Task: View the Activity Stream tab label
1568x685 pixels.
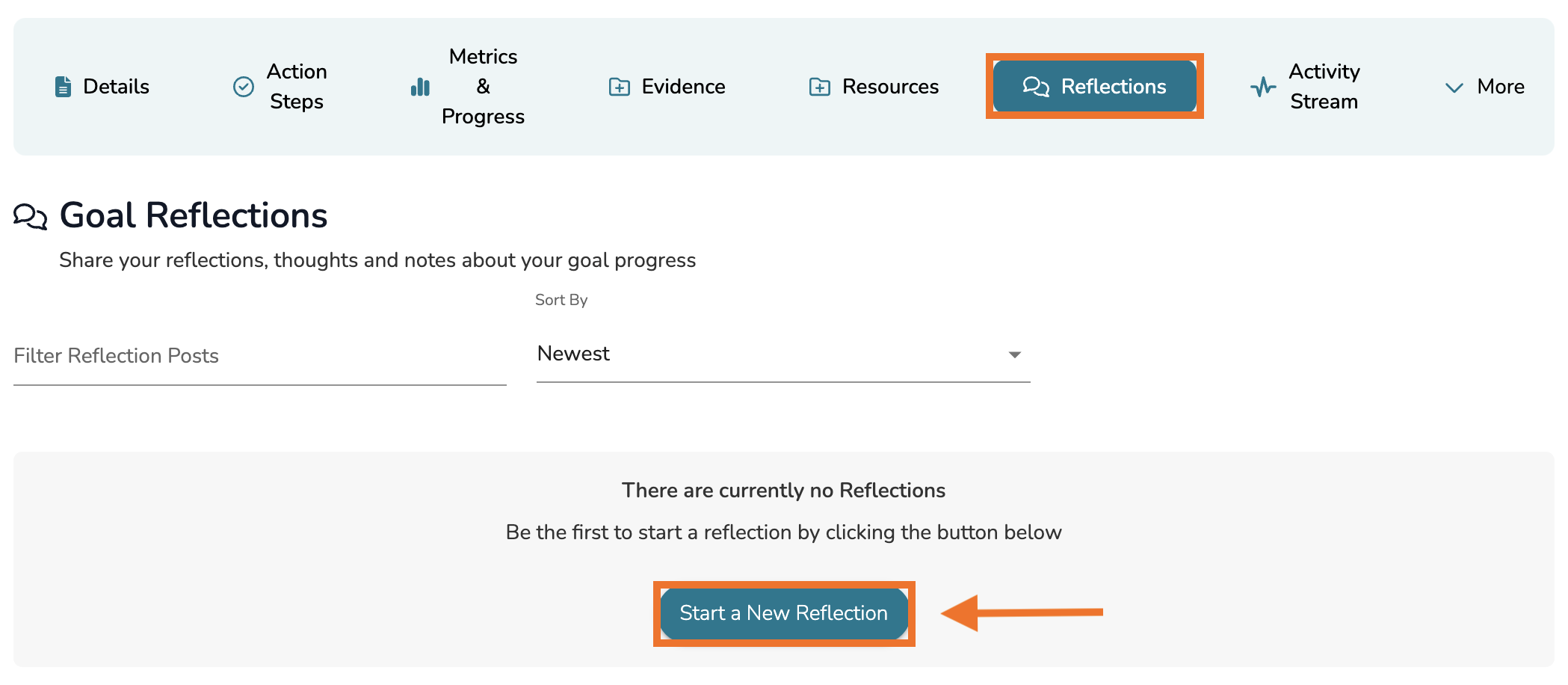Action: pos(1324,87)
